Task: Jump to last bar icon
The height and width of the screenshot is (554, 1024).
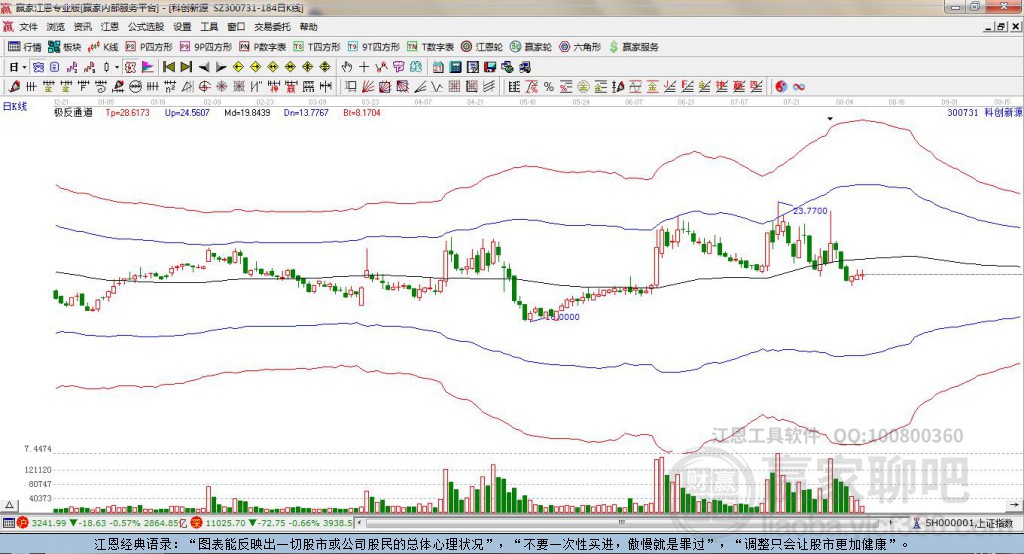Action: 186,67
